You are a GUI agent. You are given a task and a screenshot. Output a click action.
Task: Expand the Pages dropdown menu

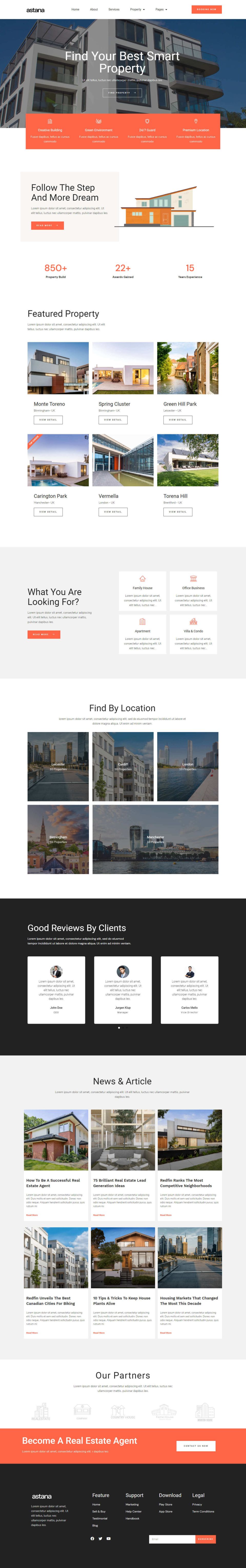coord(161,10)
